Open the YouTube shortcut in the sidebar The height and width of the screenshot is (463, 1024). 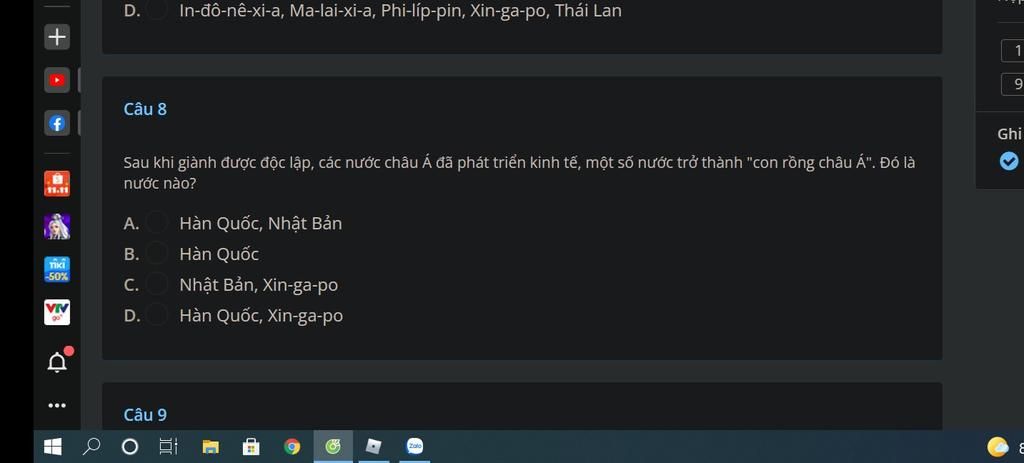pos(57,80)
